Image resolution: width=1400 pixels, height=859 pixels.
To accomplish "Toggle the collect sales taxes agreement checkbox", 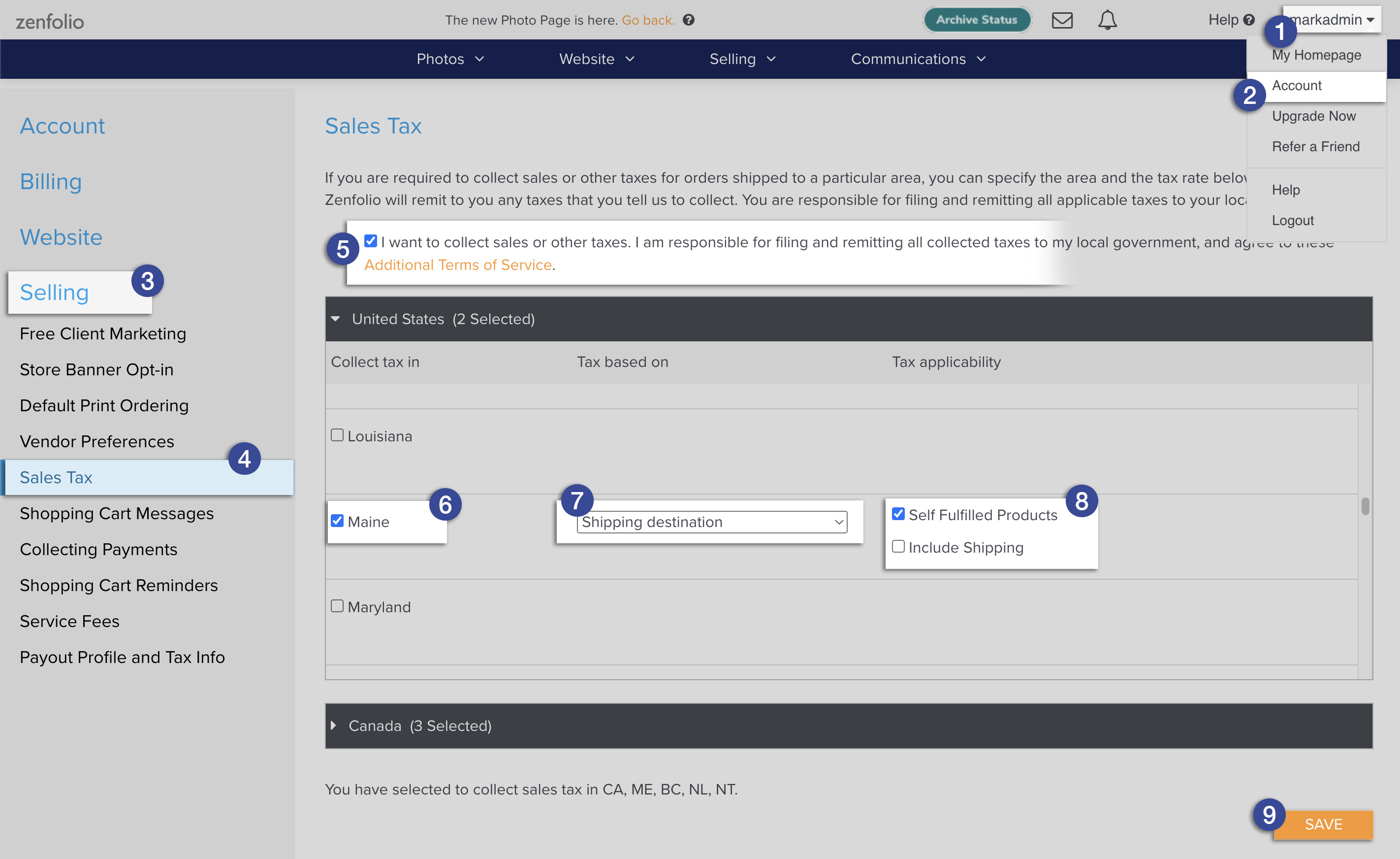I will pyautogui.click(x=371, y=241).
